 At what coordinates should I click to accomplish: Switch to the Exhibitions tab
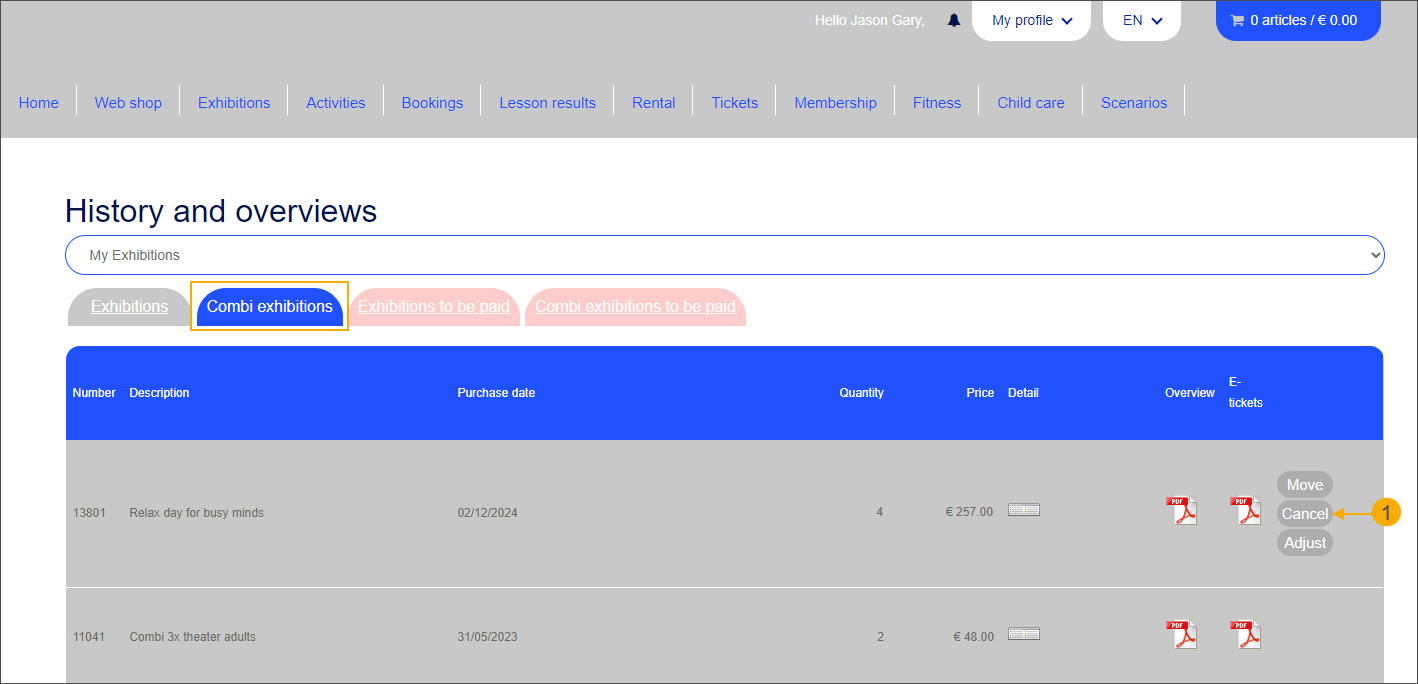[x=129, y=307]
